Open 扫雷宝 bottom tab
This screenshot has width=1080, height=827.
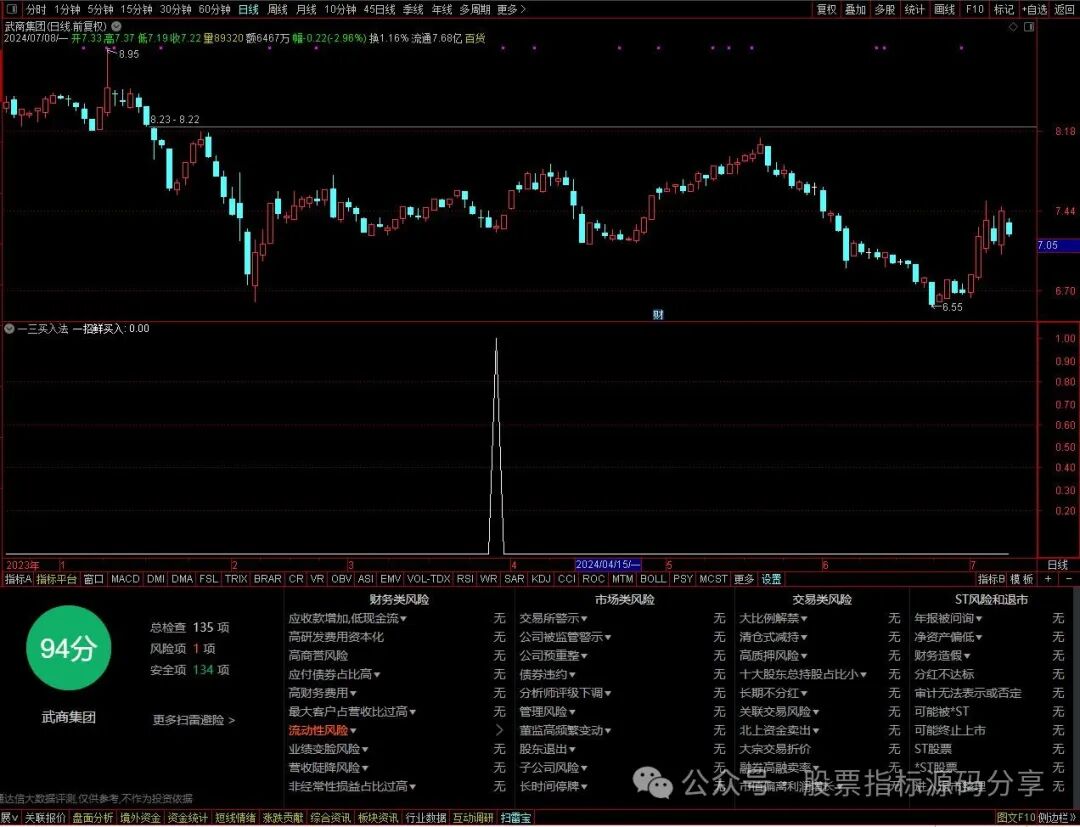516,818
